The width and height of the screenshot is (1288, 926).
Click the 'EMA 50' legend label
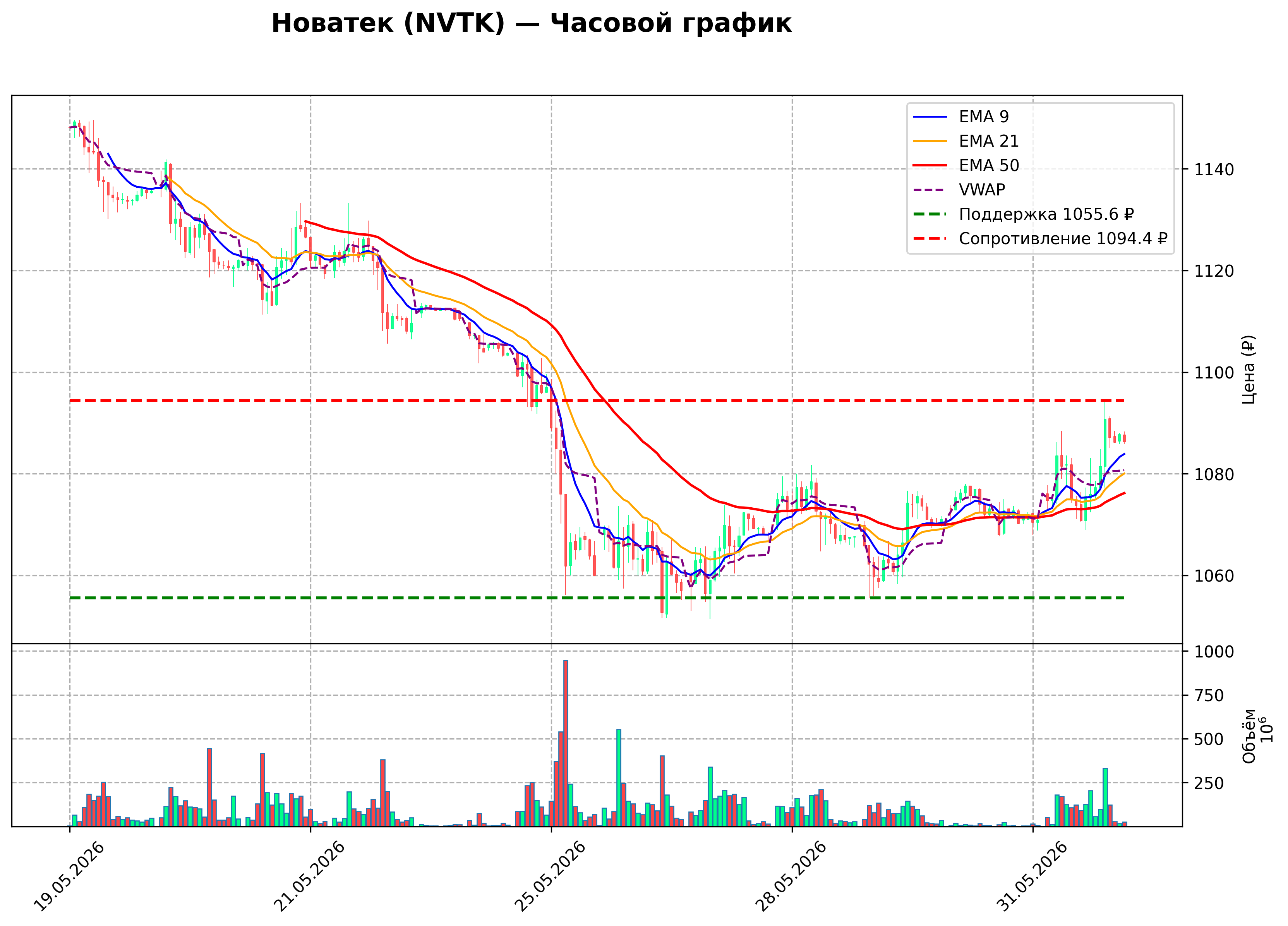point(989,165)
